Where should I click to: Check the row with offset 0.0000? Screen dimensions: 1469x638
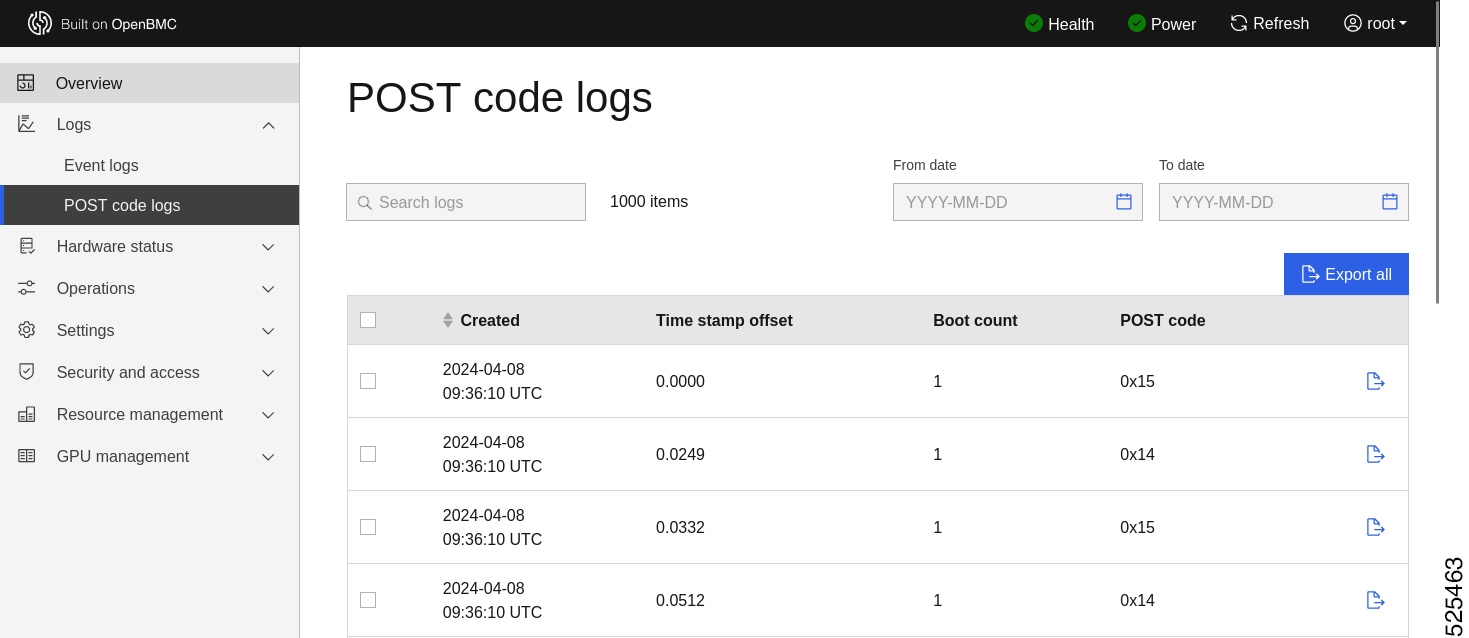(x=368, y=381)
